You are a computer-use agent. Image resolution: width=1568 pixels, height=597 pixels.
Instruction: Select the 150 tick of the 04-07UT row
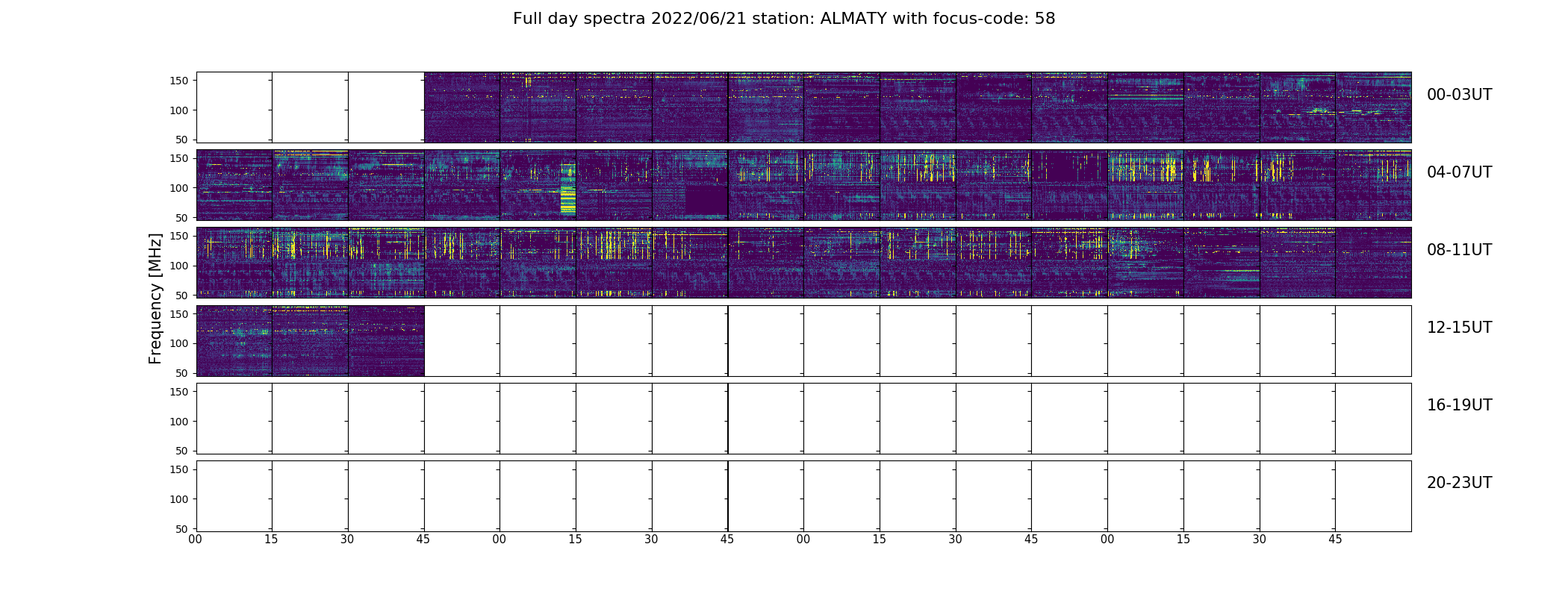[x=178, y=158]
